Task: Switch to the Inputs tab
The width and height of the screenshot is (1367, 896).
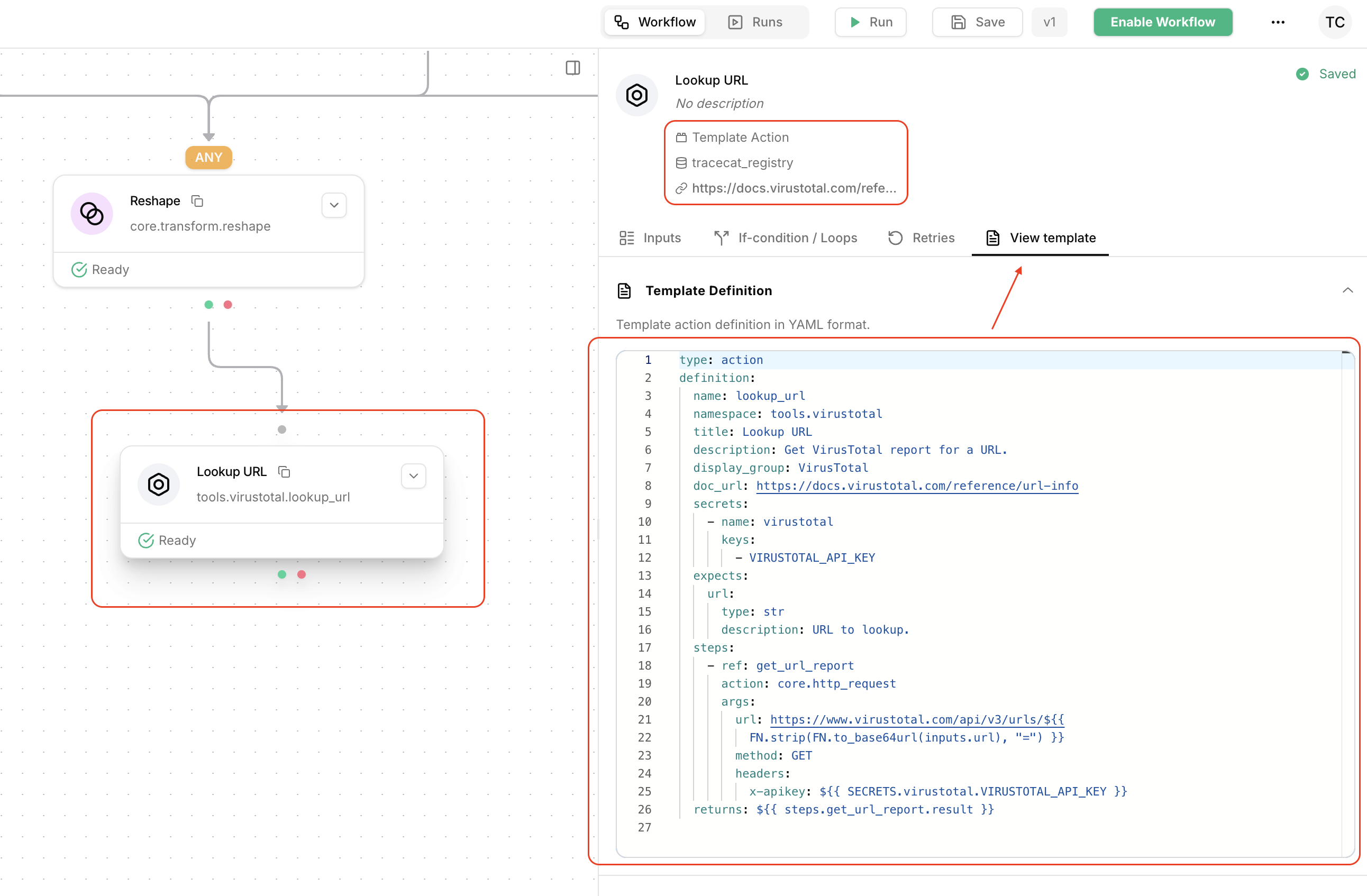Action: tap(650, 238)
